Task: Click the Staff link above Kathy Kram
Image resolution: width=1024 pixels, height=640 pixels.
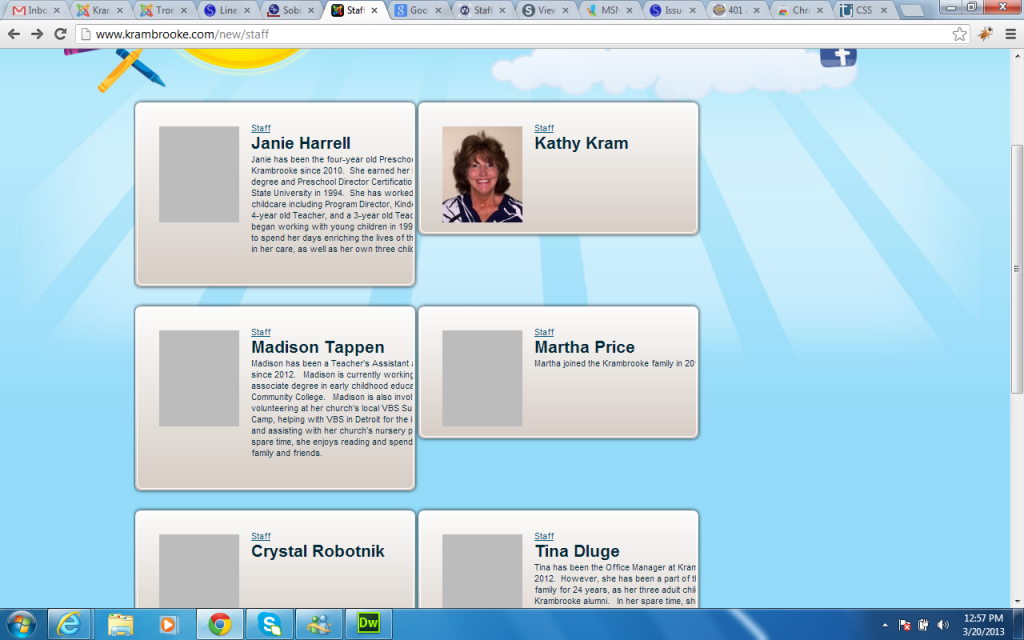Action: [544, 128]
